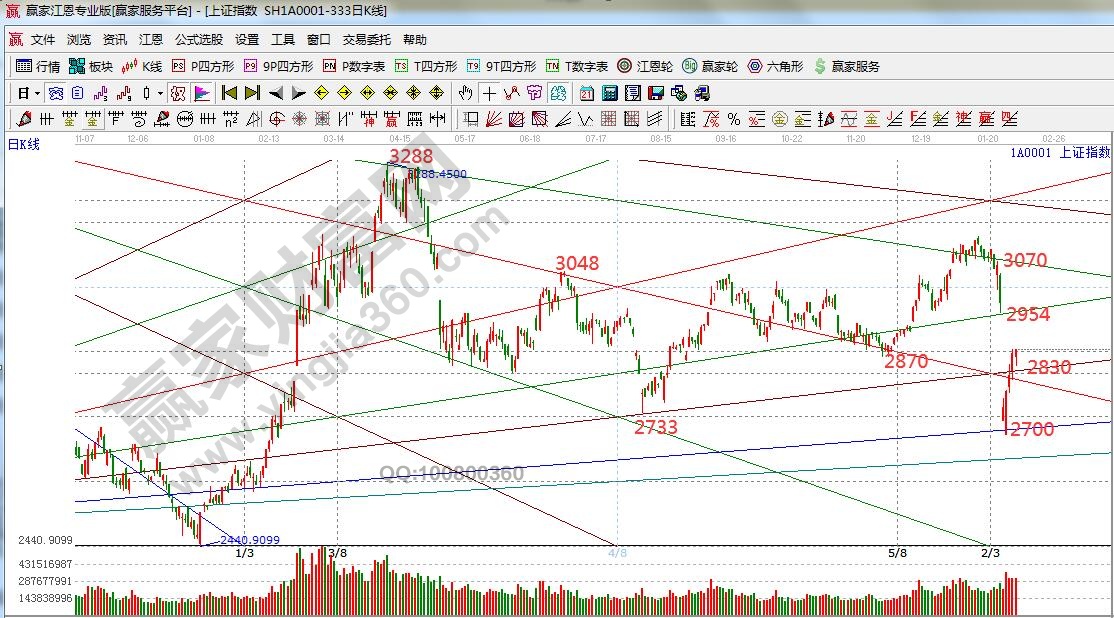The height and width of the screenshot is (618, 1114).
Task: Open the calculator tool icon
Action: tap(609, 93)
